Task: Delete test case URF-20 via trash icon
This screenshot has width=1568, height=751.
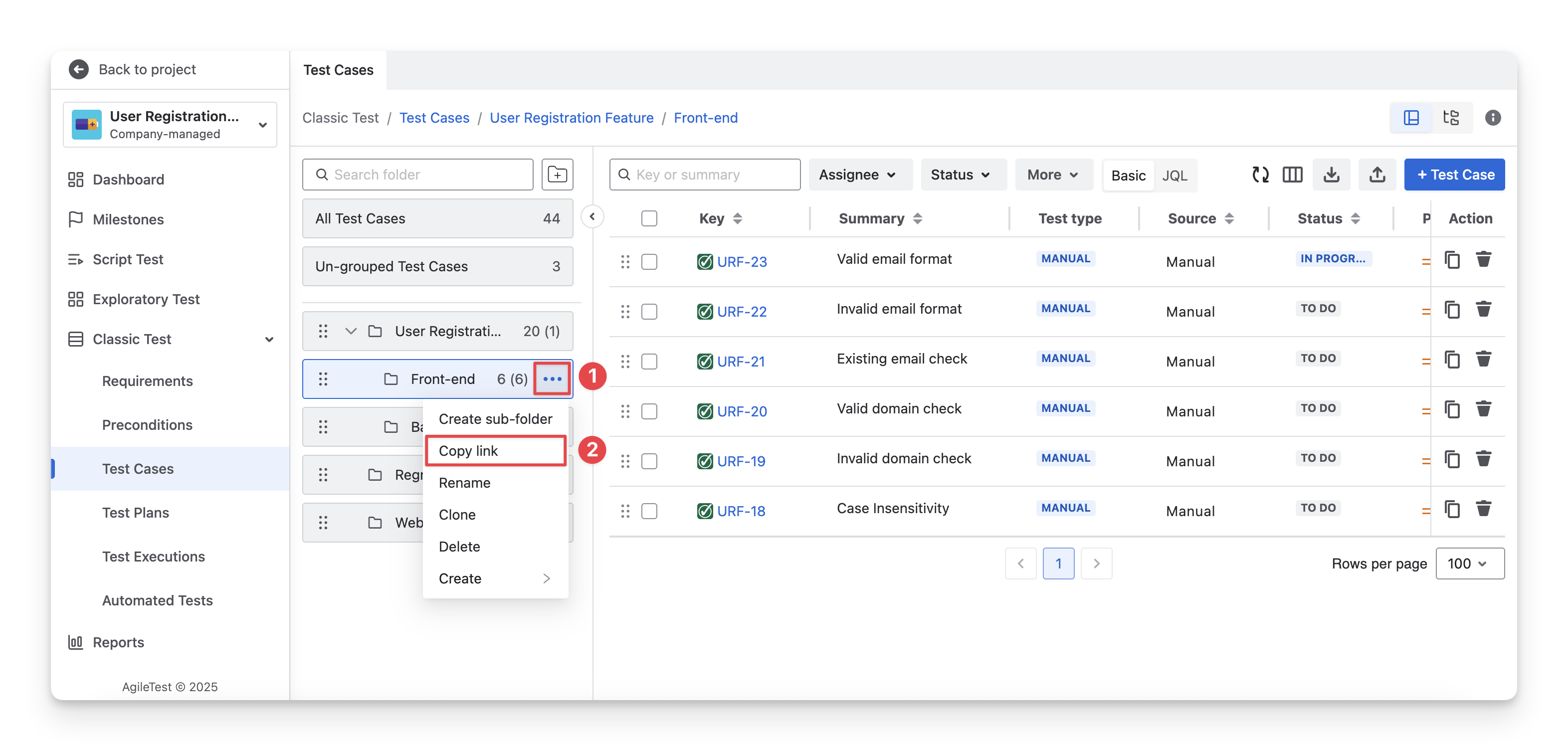Action: [1483, 409]
